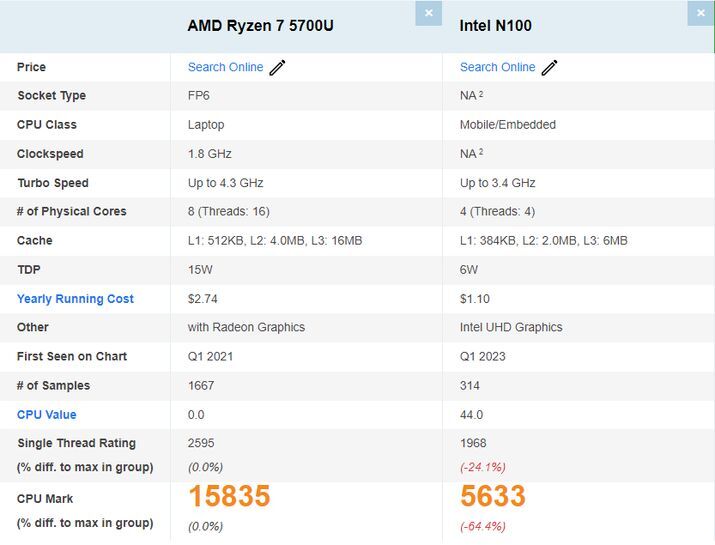Click the red -24.1% single thread difference
715x545 pixels.
(x=483, y=467)
